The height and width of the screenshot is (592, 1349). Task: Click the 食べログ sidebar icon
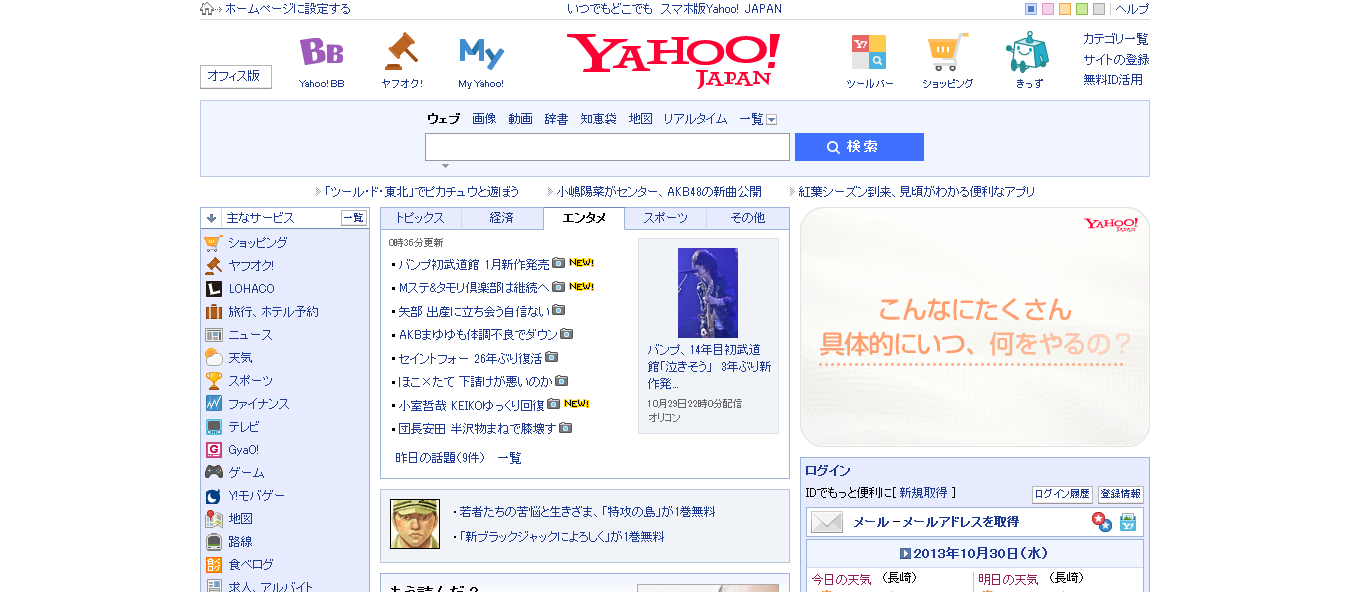point(213,565)
